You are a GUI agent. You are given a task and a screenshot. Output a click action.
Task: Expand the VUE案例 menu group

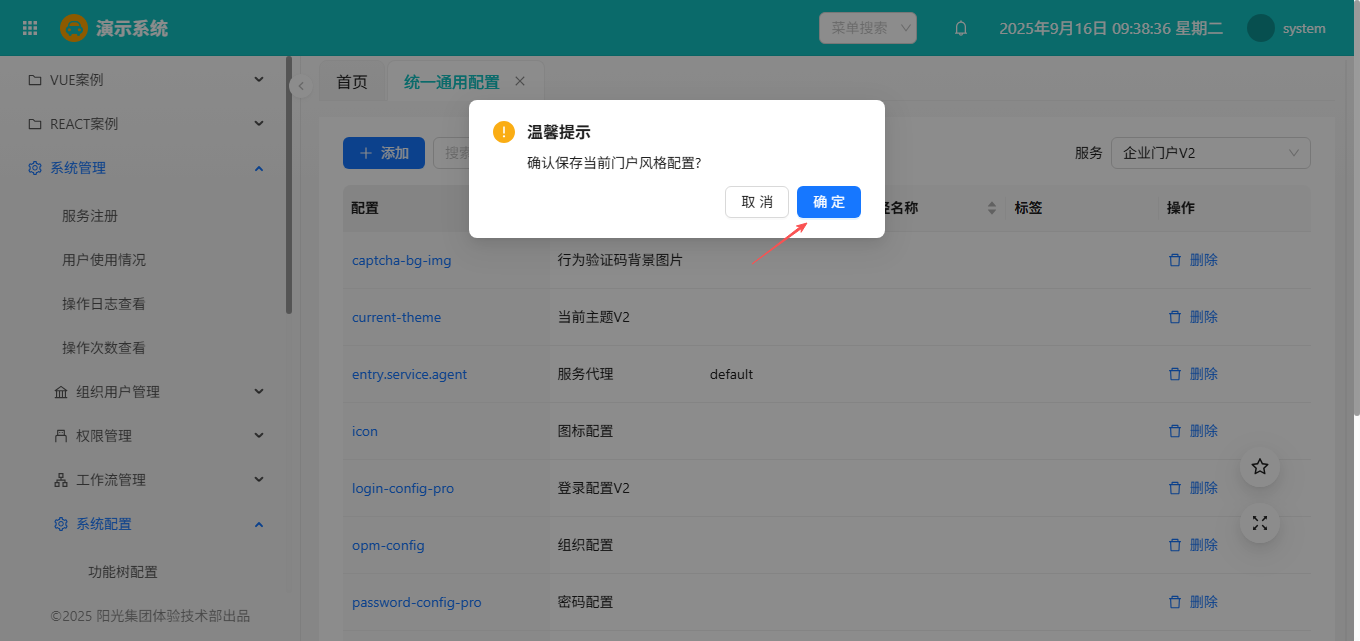coord(146,80)
